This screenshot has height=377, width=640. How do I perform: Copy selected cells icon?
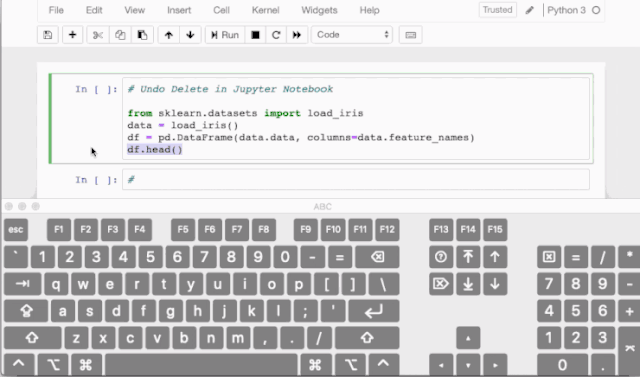coord(120,35)
